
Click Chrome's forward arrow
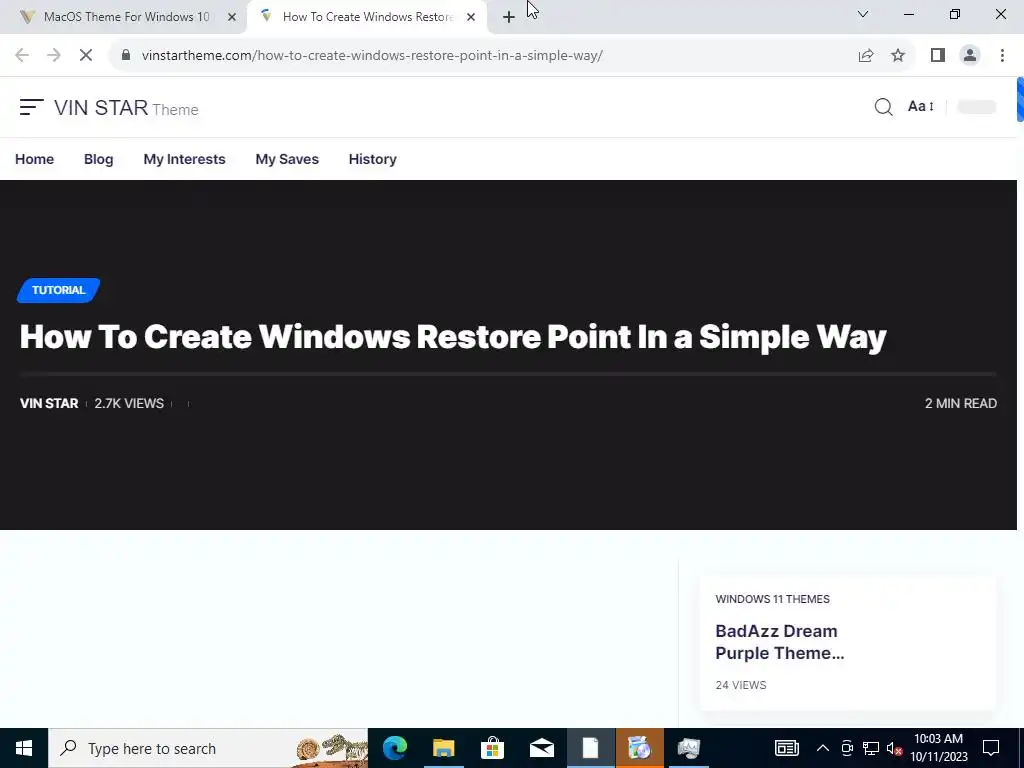pos(54,56)
